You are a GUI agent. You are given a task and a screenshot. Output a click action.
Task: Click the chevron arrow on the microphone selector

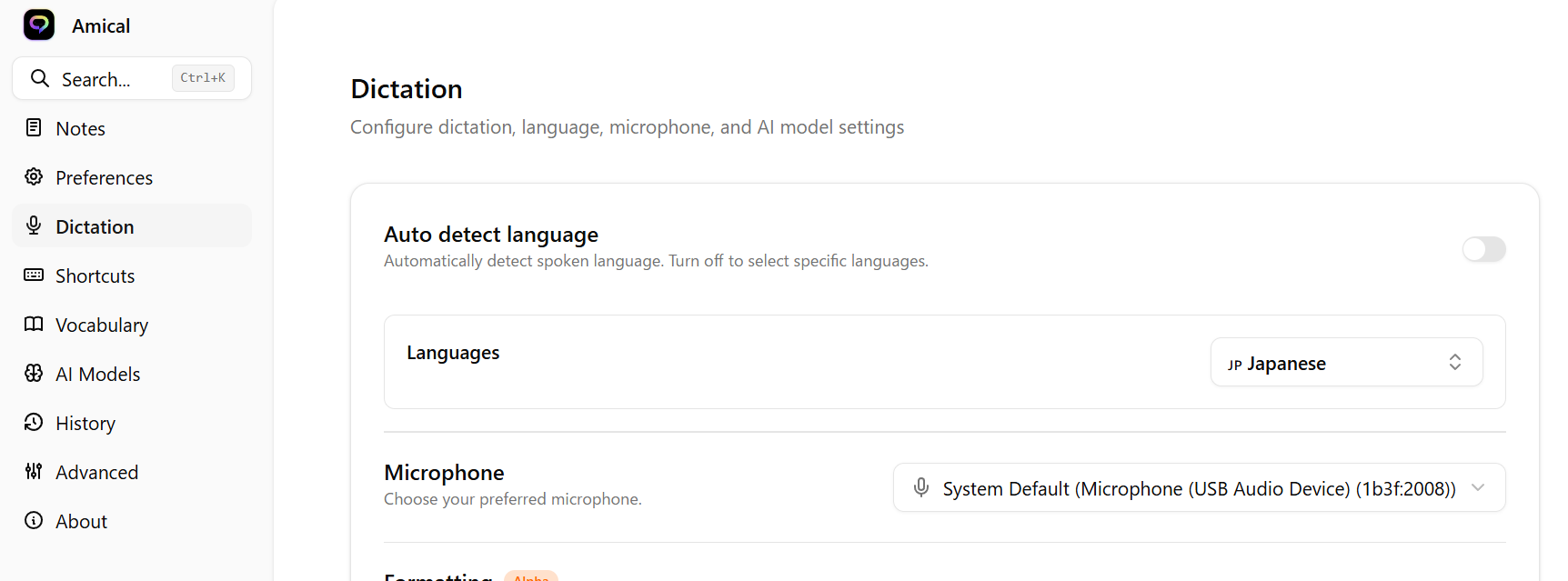click(1478, 487)
